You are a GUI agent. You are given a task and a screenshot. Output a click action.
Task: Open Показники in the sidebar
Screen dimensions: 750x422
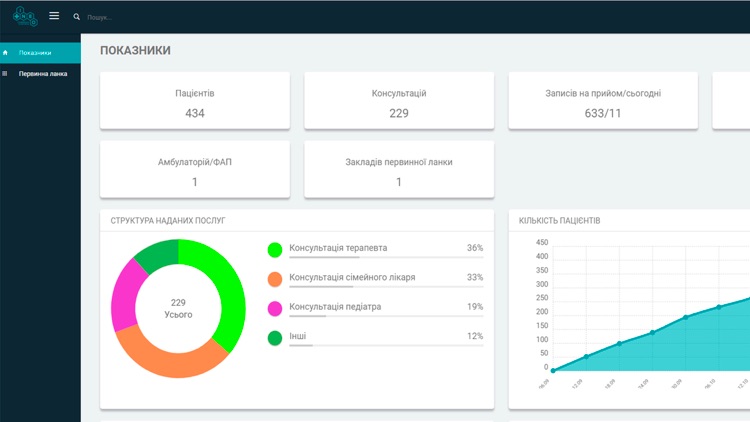(x=35, y=52)
